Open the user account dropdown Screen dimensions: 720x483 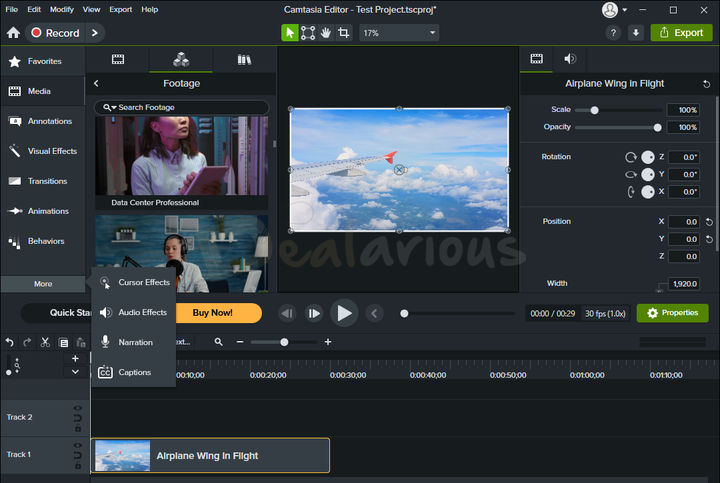point(614,10)
